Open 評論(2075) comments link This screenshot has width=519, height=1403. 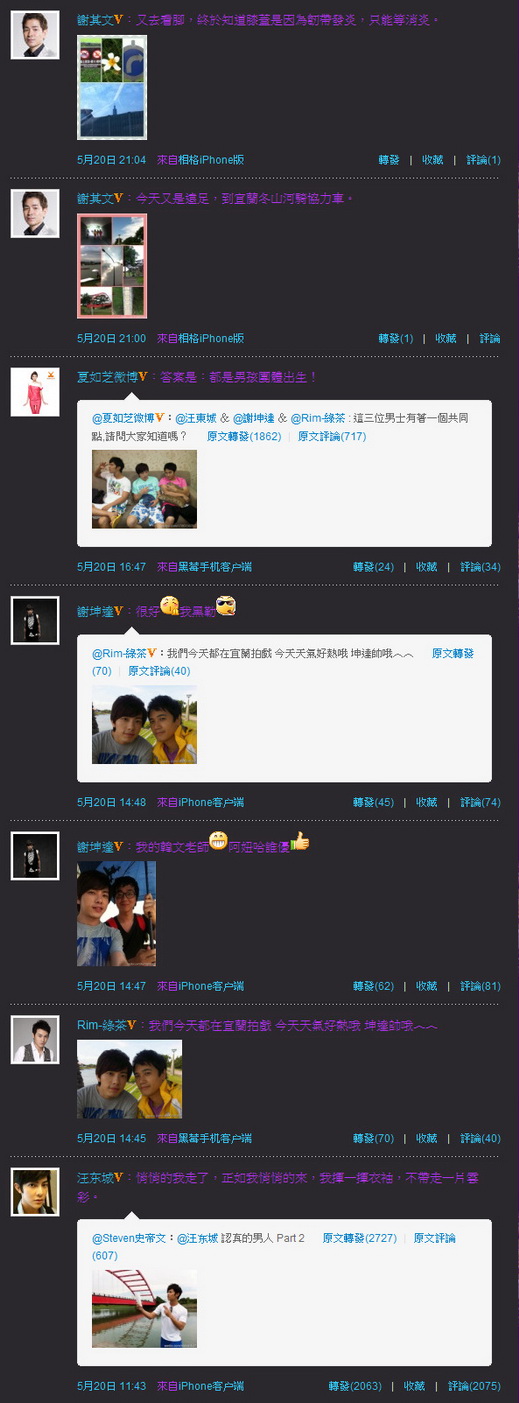(x=474, y=1386)
